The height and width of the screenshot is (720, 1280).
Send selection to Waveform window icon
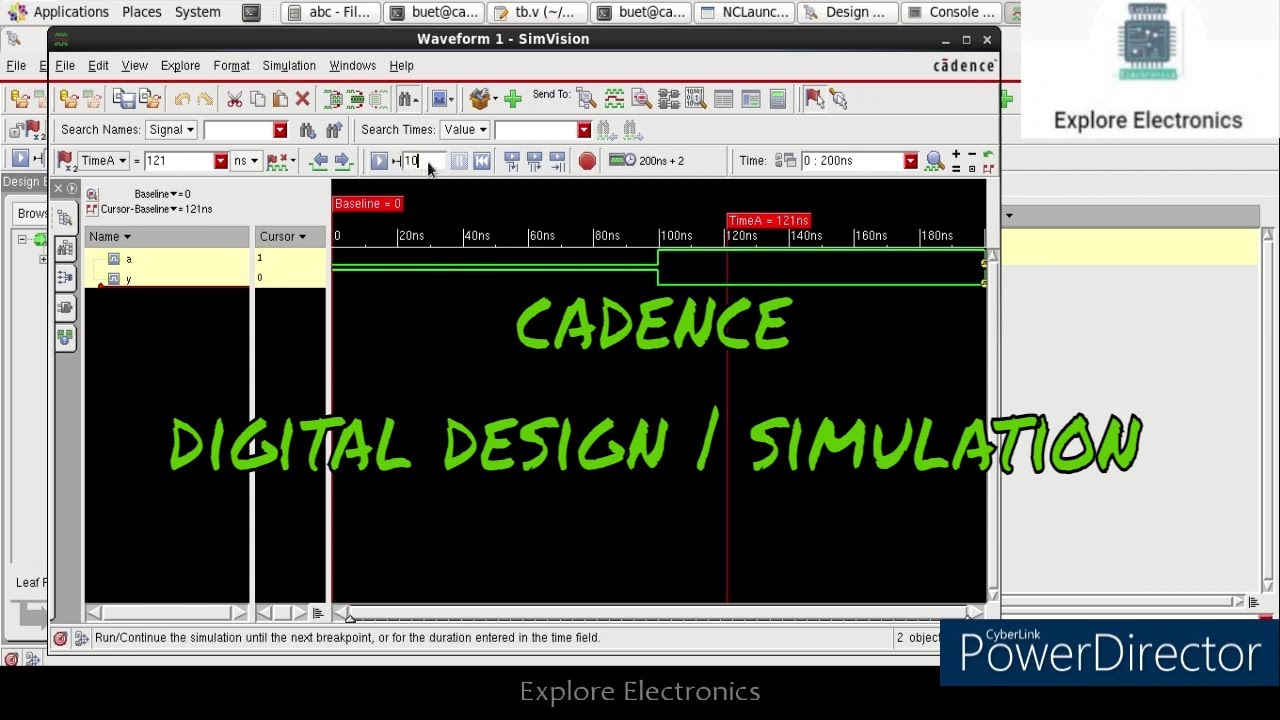coord(614,99)
